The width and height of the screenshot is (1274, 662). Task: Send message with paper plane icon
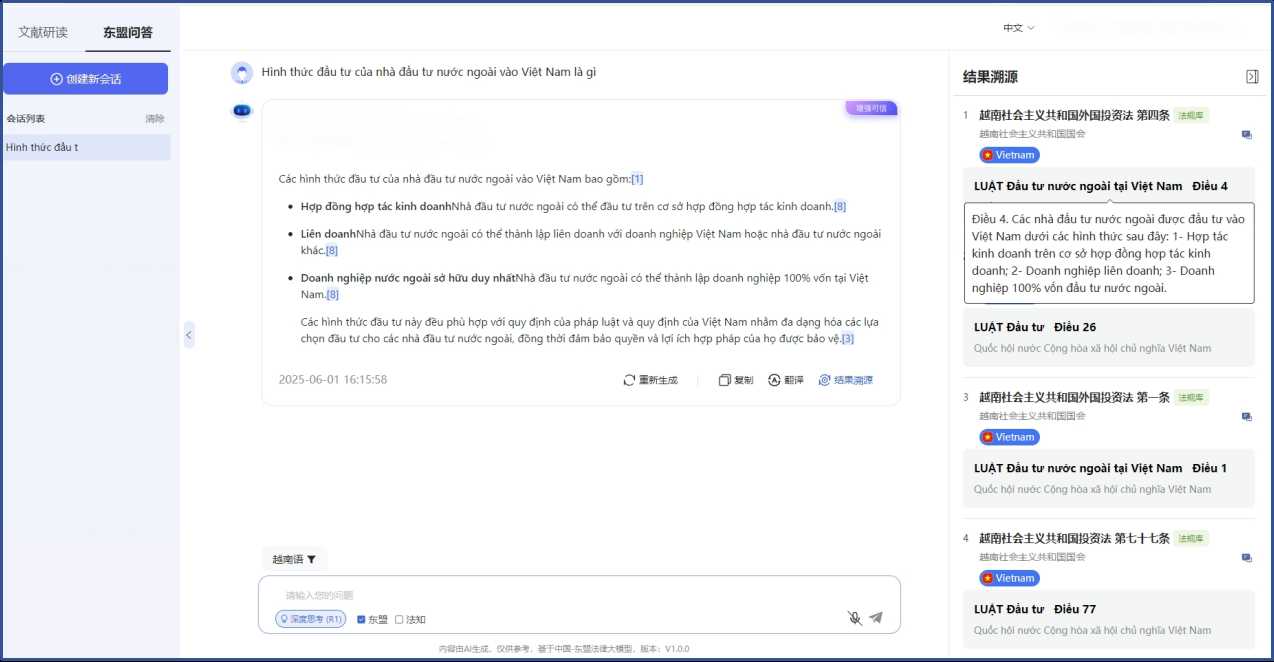click(876, 618)
